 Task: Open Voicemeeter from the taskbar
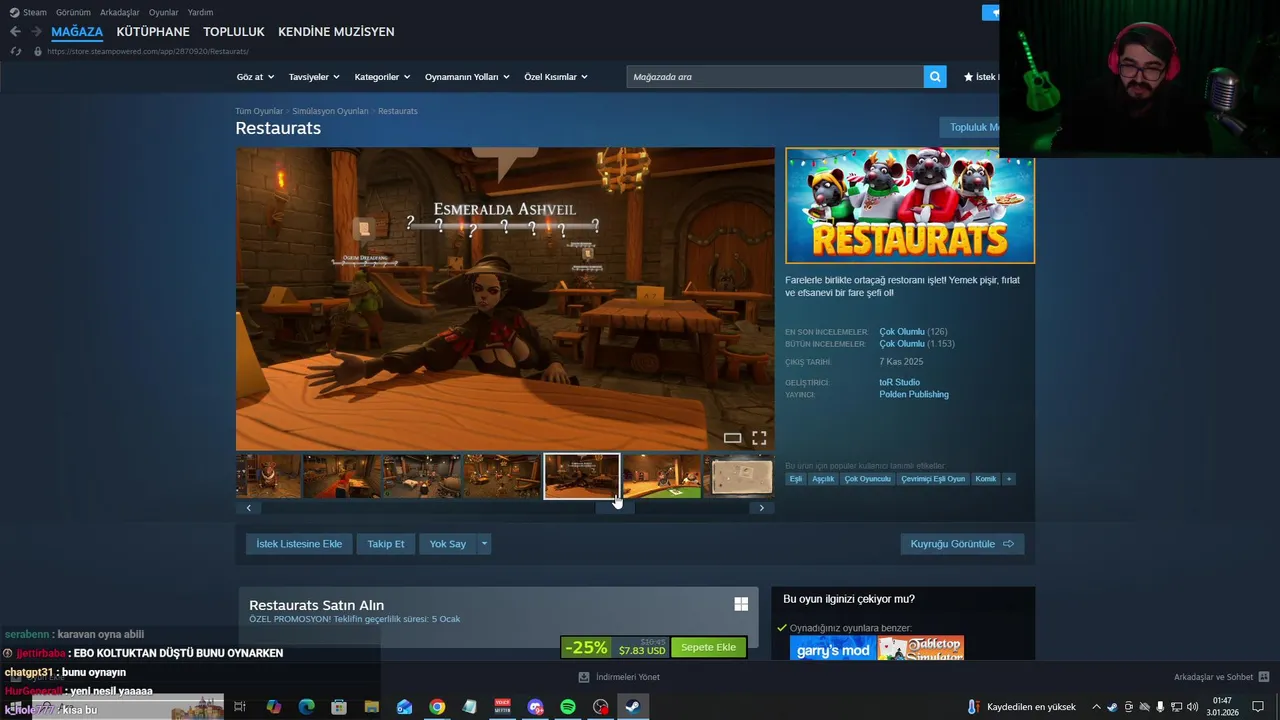(x=502, y=707)
